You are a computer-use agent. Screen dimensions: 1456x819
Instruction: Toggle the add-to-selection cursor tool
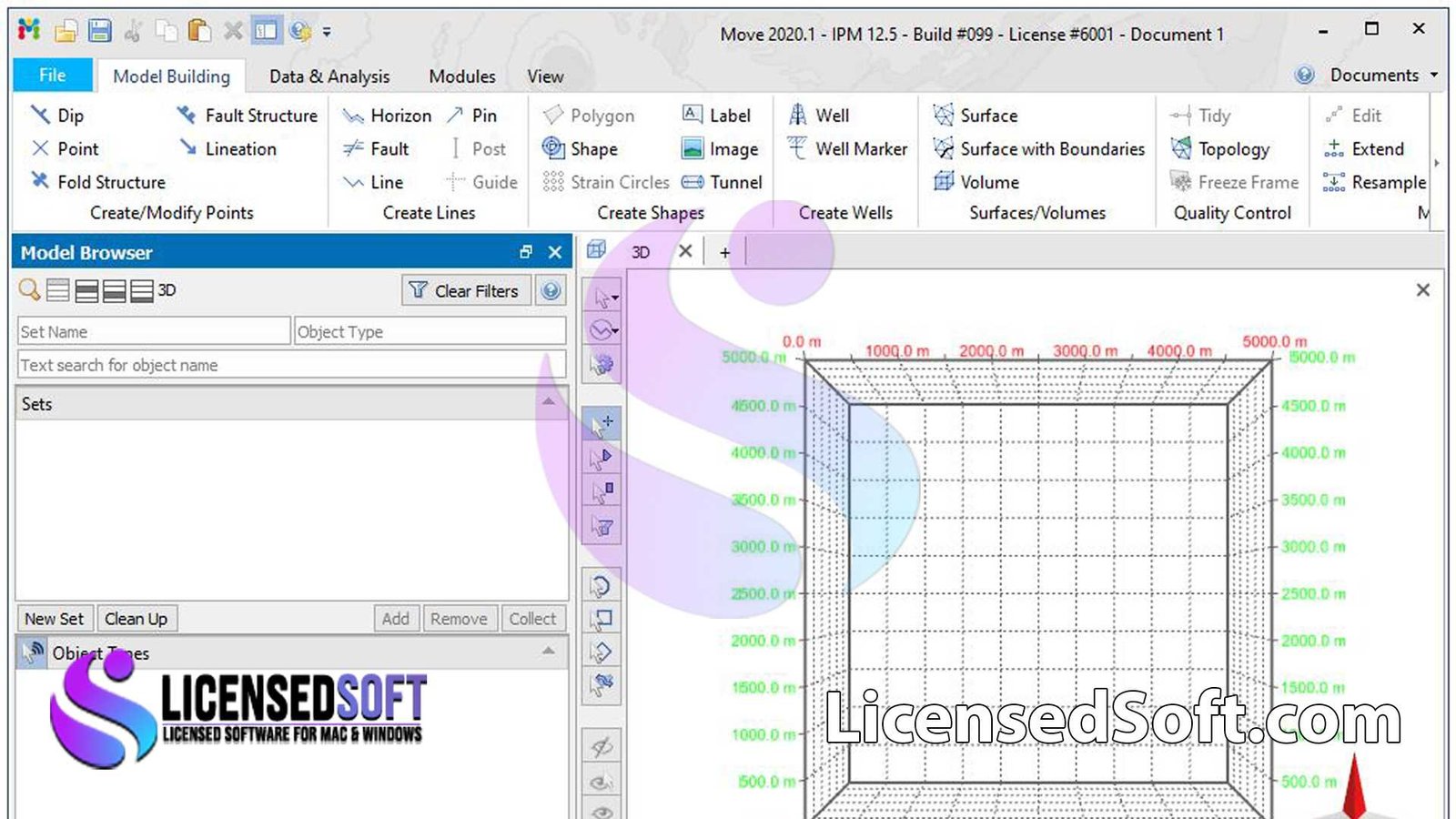pyautogui.click(x=602, y=423)
